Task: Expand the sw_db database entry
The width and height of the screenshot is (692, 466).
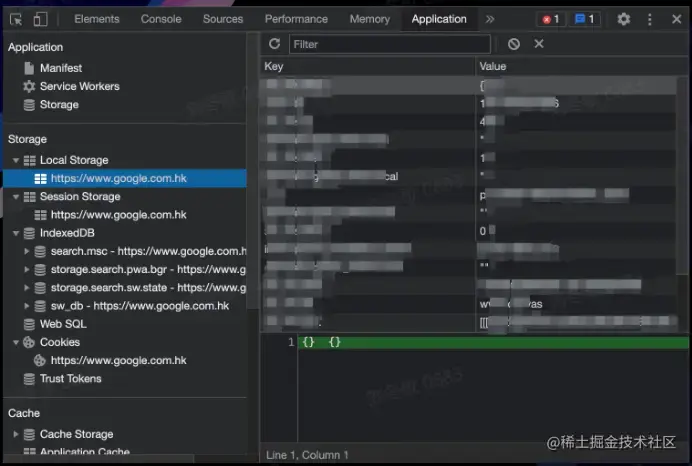Action: point(26,306)
